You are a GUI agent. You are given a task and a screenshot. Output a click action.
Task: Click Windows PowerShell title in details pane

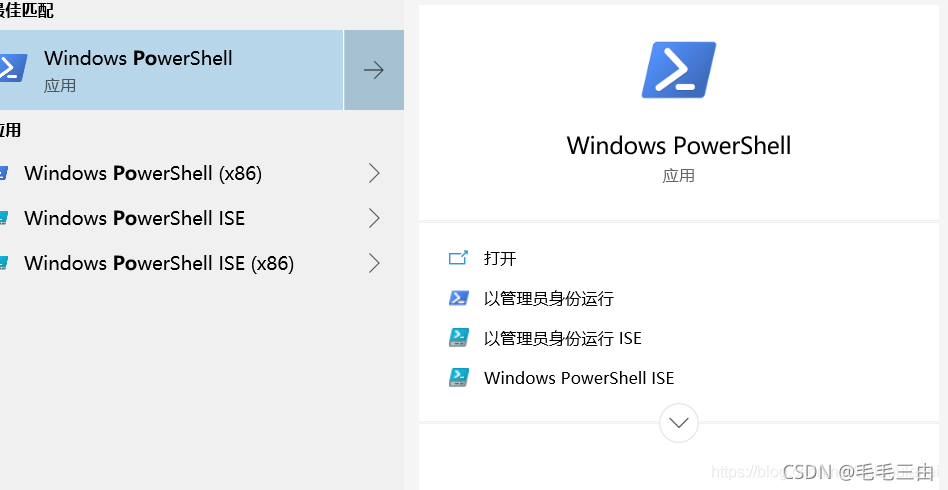(678, 146)
